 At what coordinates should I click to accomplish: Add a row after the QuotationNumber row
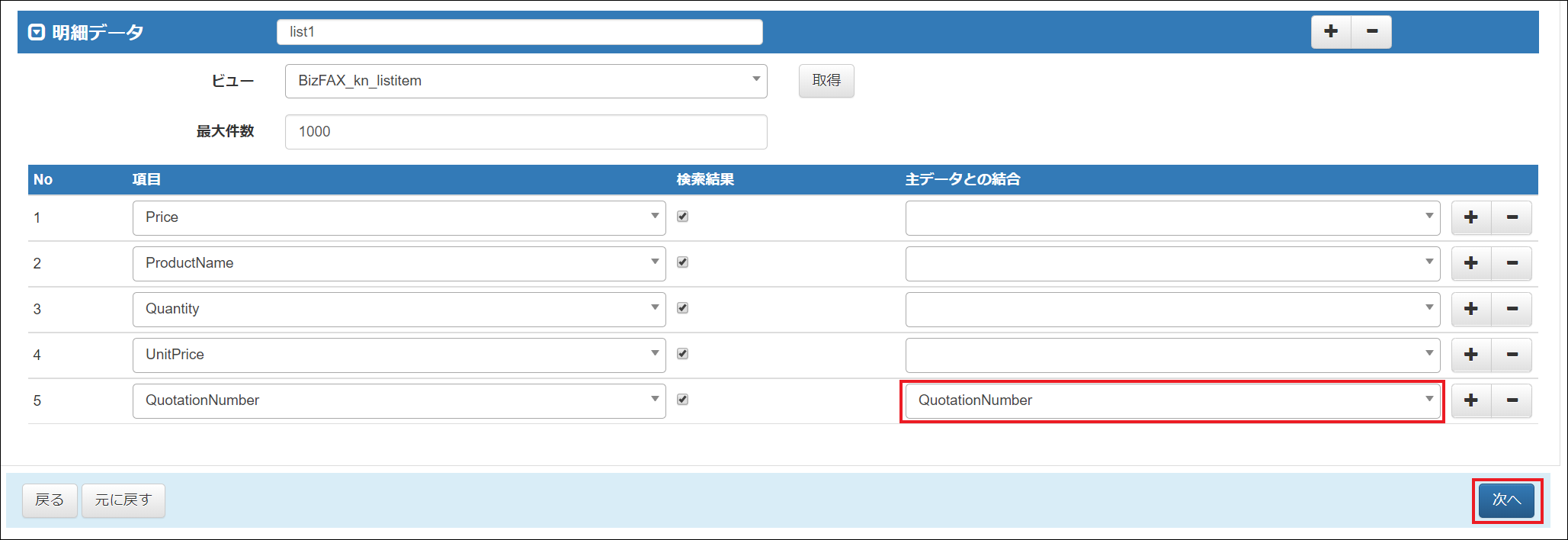pyautogui.click(x=1470, y=400)
